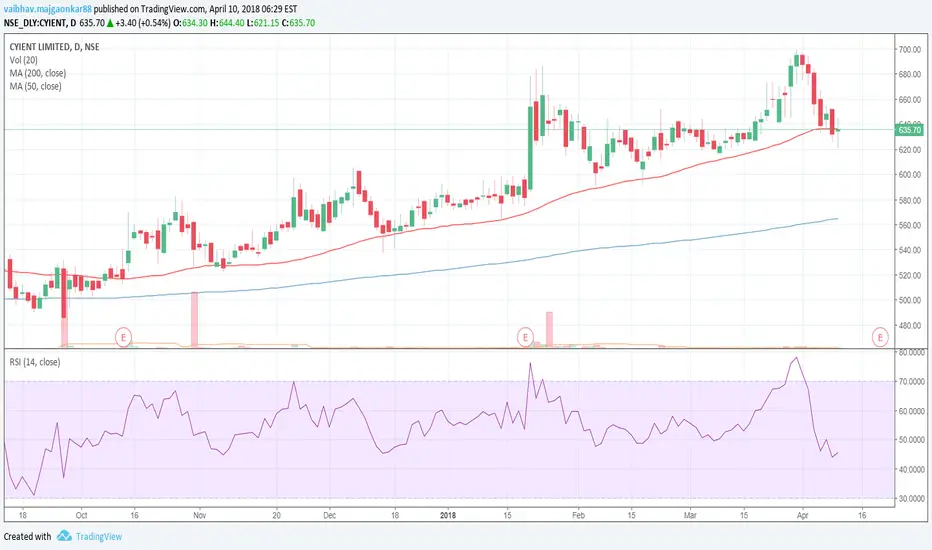Click the Oct label on time axis
Viewport: 932px width, 550px height.
[81, 515]
